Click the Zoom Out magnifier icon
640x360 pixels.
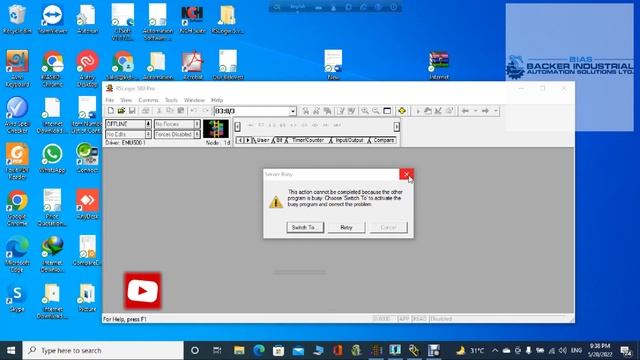click(x=376, y=111)
